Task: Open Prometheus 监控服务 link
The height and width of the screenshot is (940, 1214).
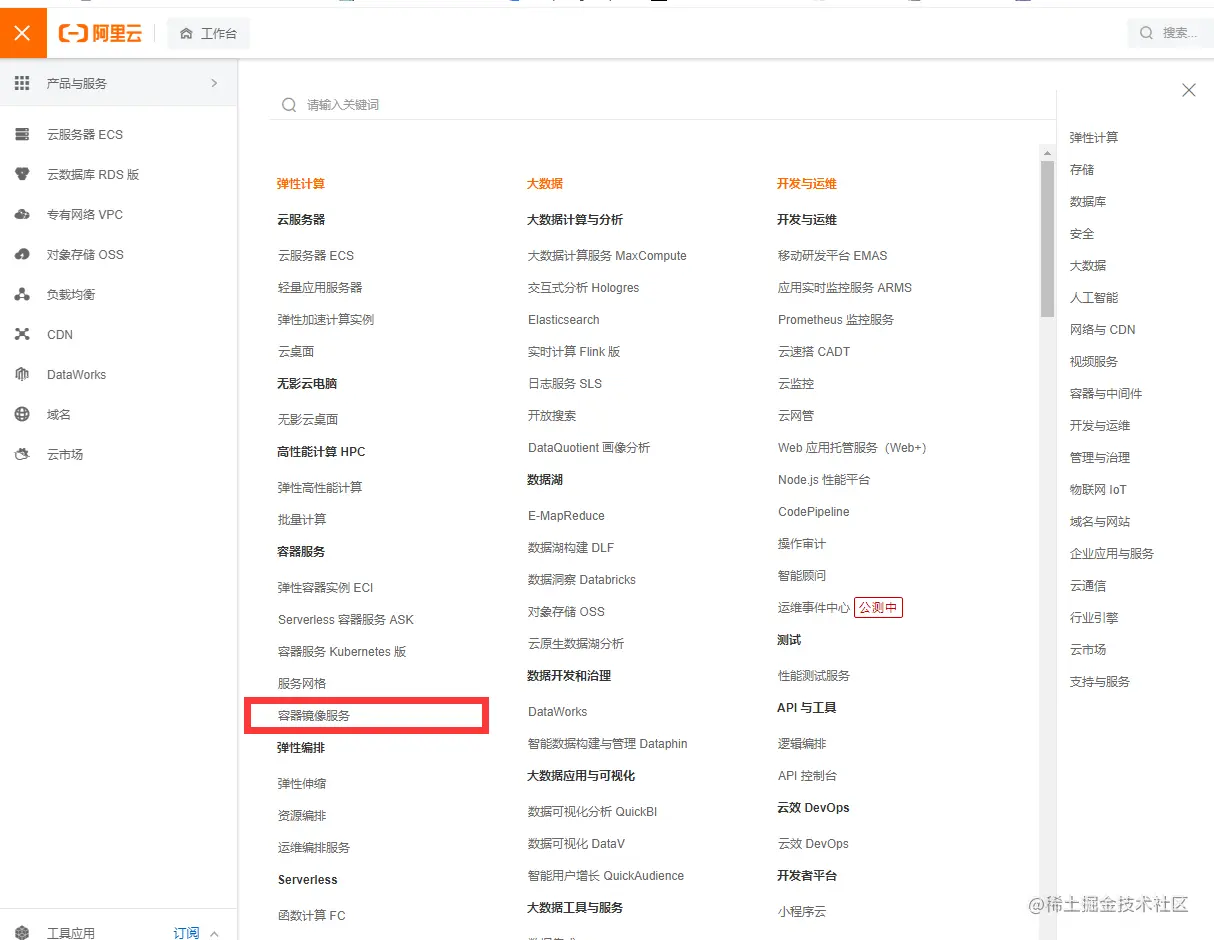Action: [x=836, y=319]
